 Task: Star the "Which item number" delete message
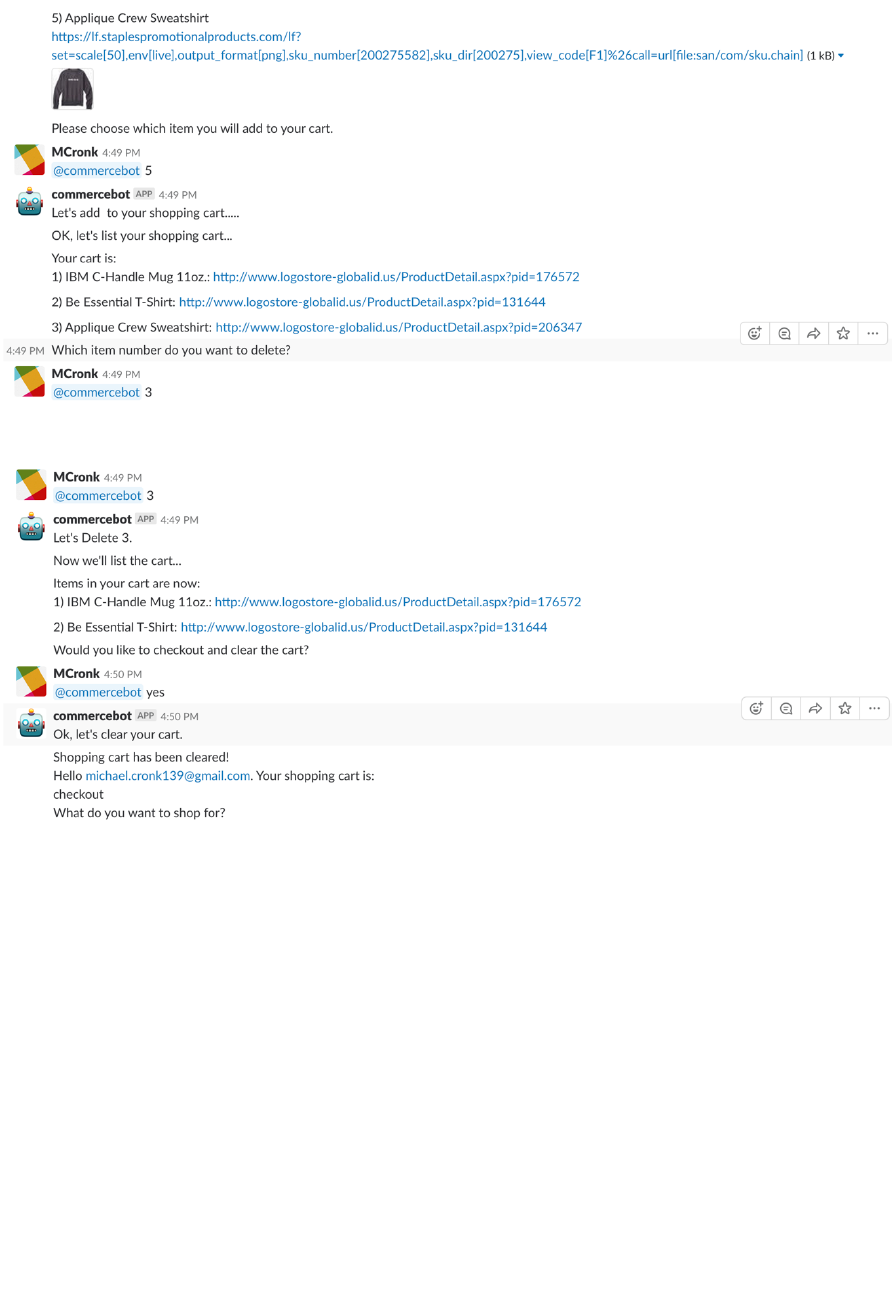[x=843, y=334]
